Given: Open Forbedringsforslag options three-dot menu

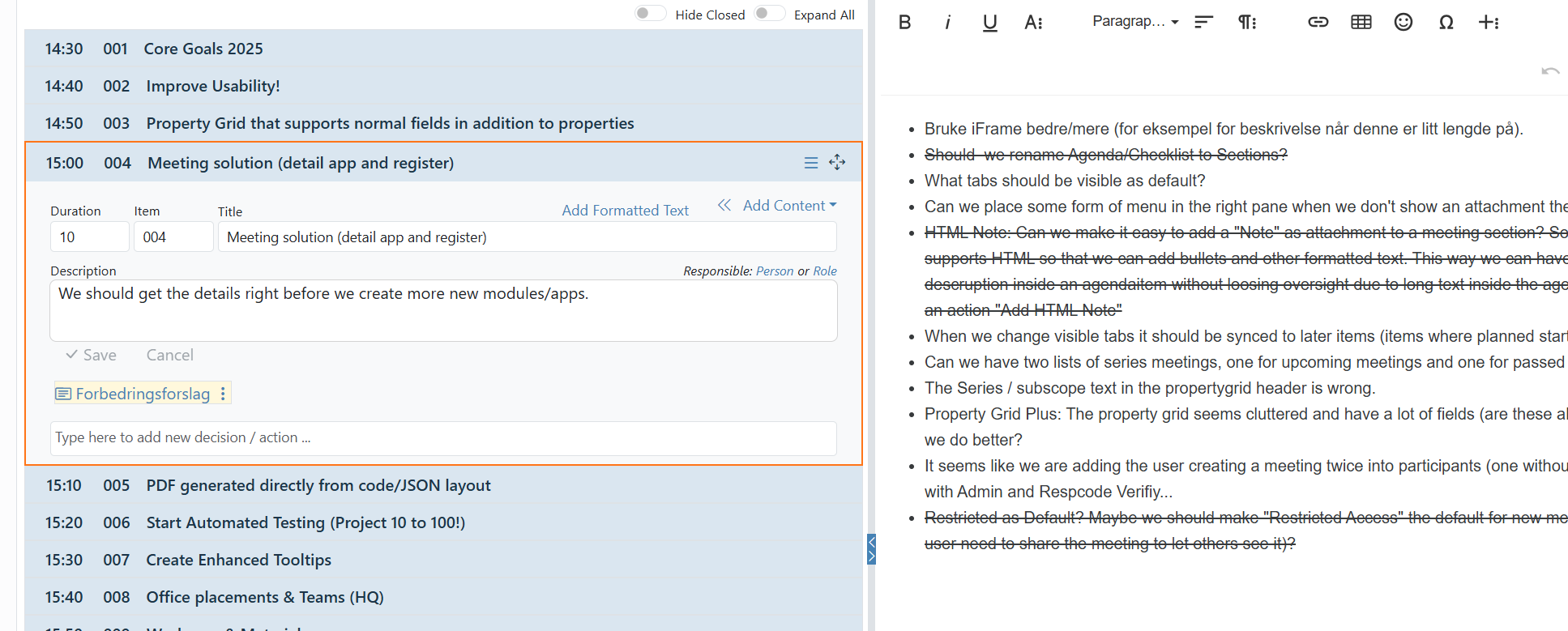Looking at the screenshot, I should (x=223, y=394).
